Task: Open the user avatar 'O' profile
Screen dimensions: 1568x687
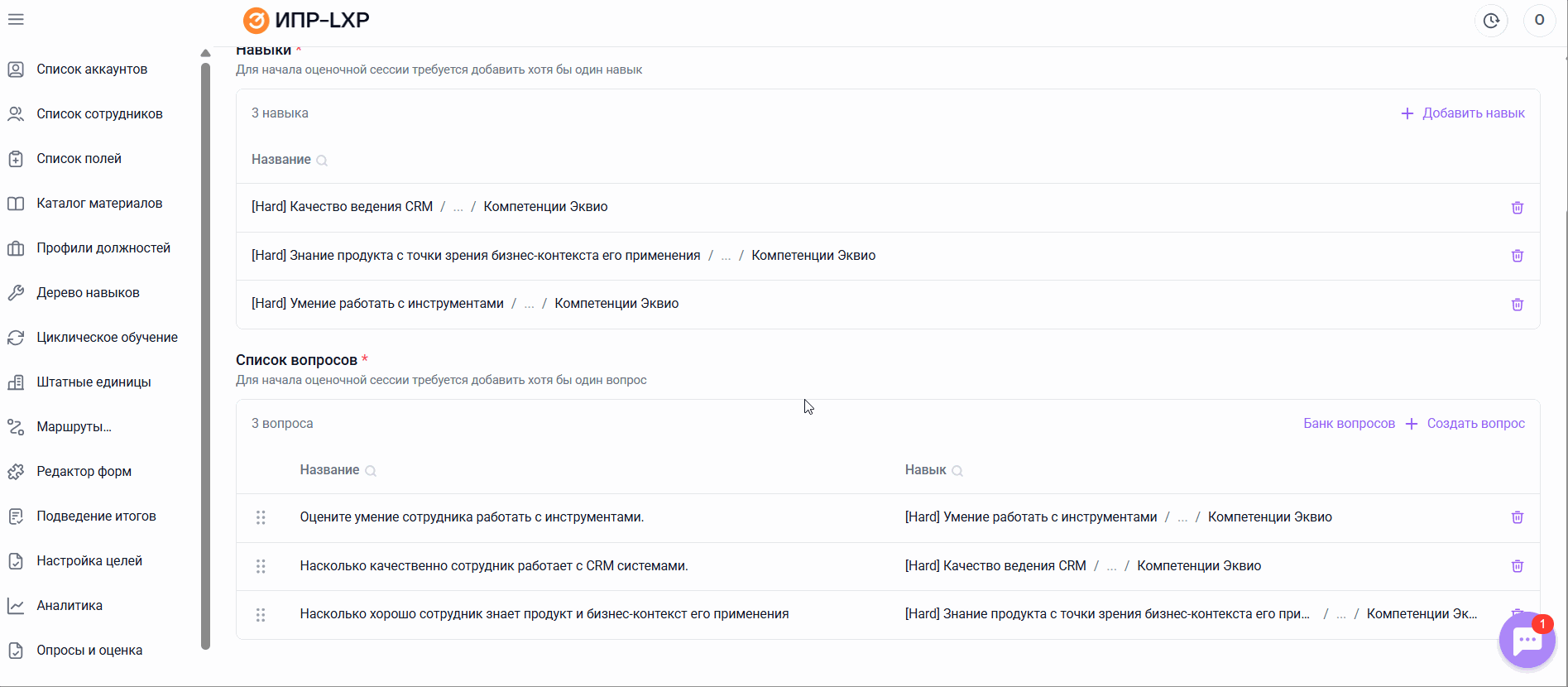Action: pyautogui.click(x=1539, y=21)
